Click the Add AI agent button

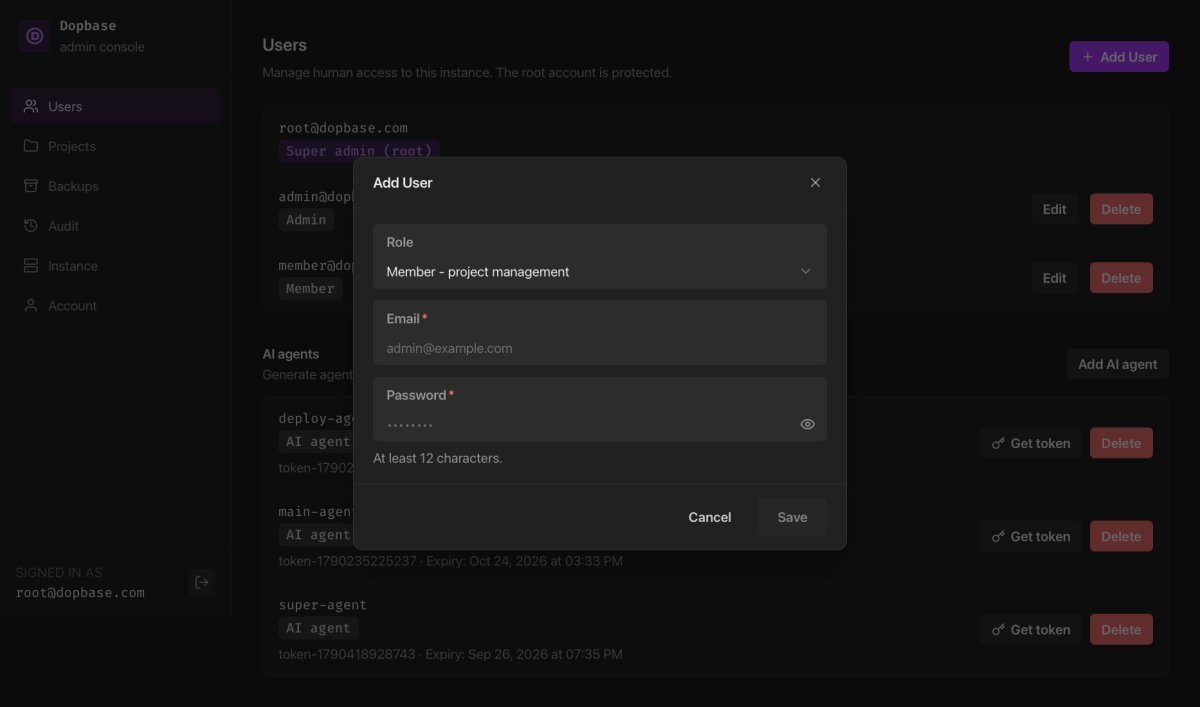pos(1117,364)
